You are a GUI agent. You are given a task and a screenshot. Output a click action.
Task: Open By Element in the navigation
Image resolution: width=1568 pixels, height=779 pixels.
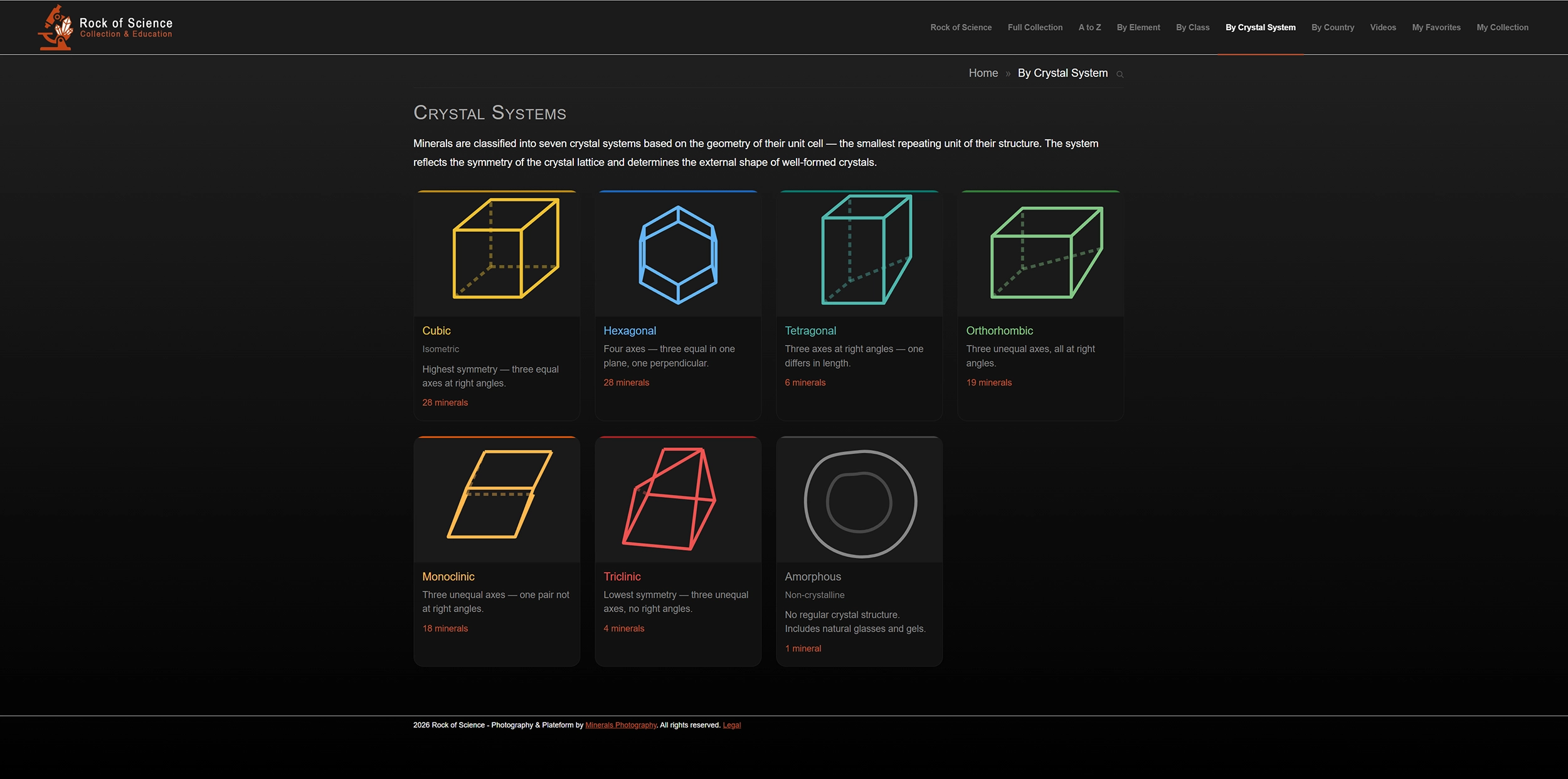[x=1138, y=28]
